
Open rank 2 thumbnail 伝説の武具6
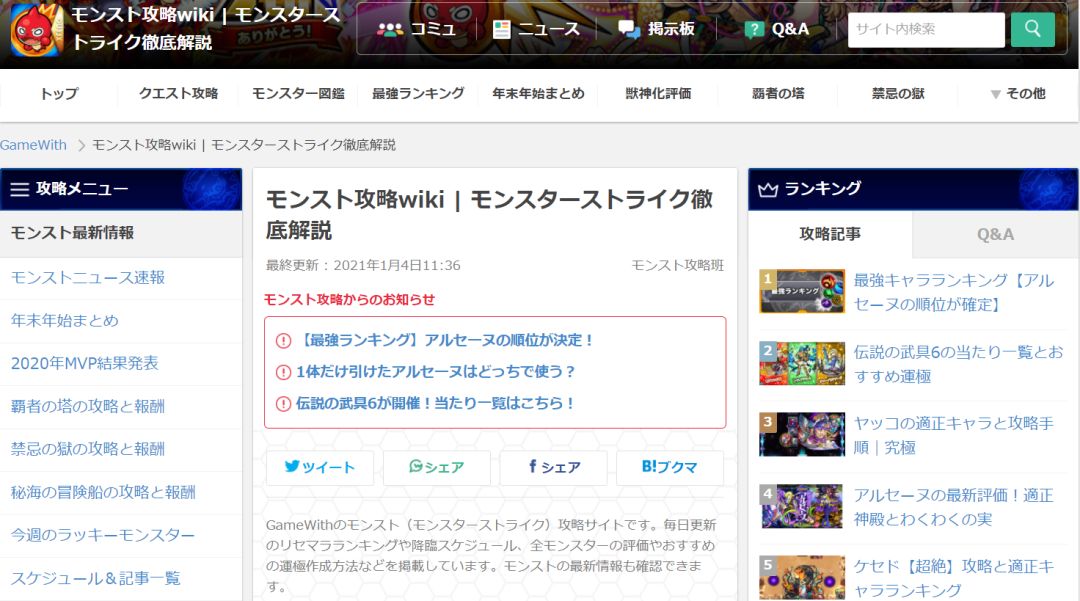coord(802,363)
